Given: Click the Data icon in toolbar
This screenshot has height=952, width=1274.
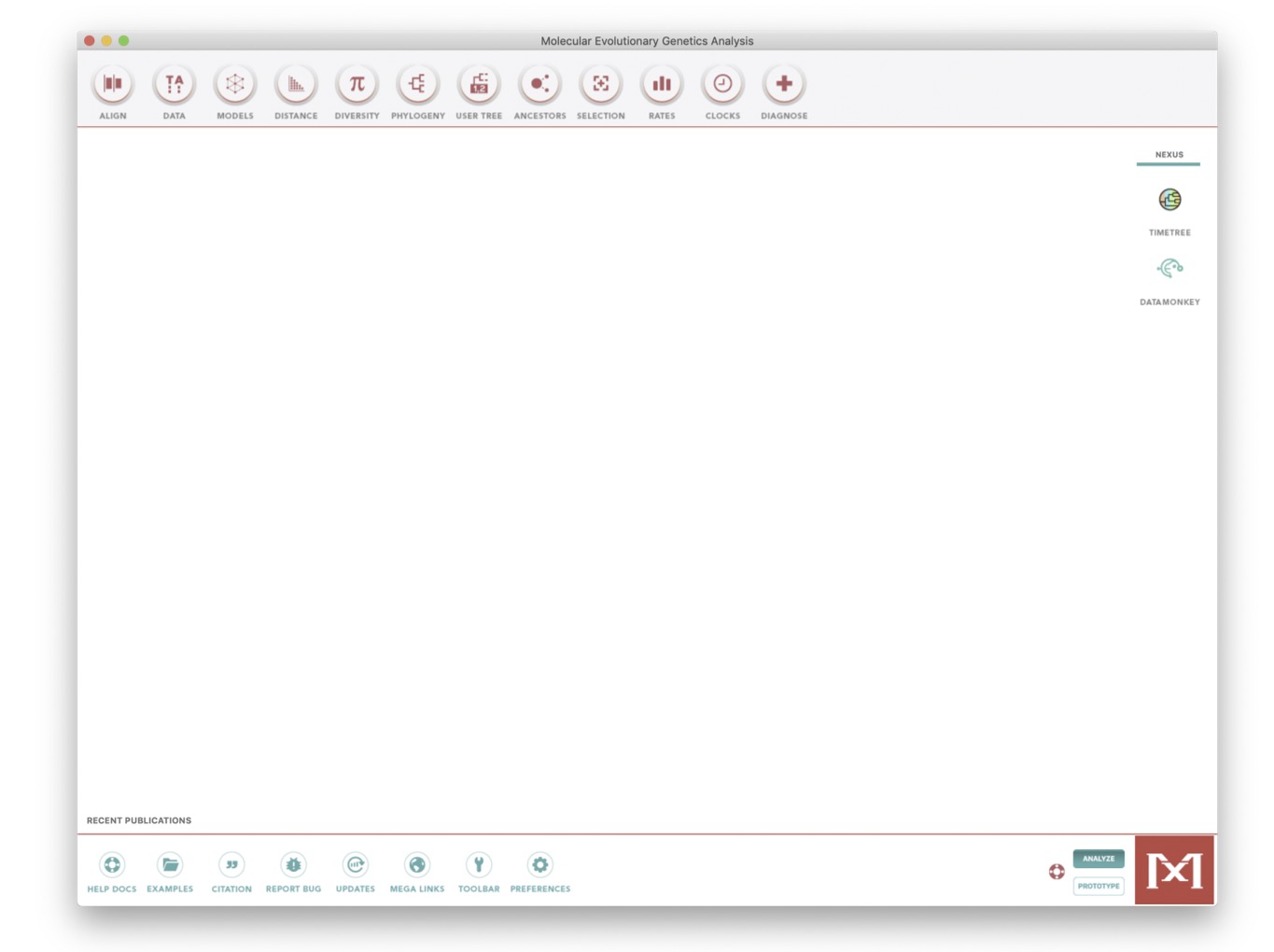Looking at the screenshot, I should [174, 85].
